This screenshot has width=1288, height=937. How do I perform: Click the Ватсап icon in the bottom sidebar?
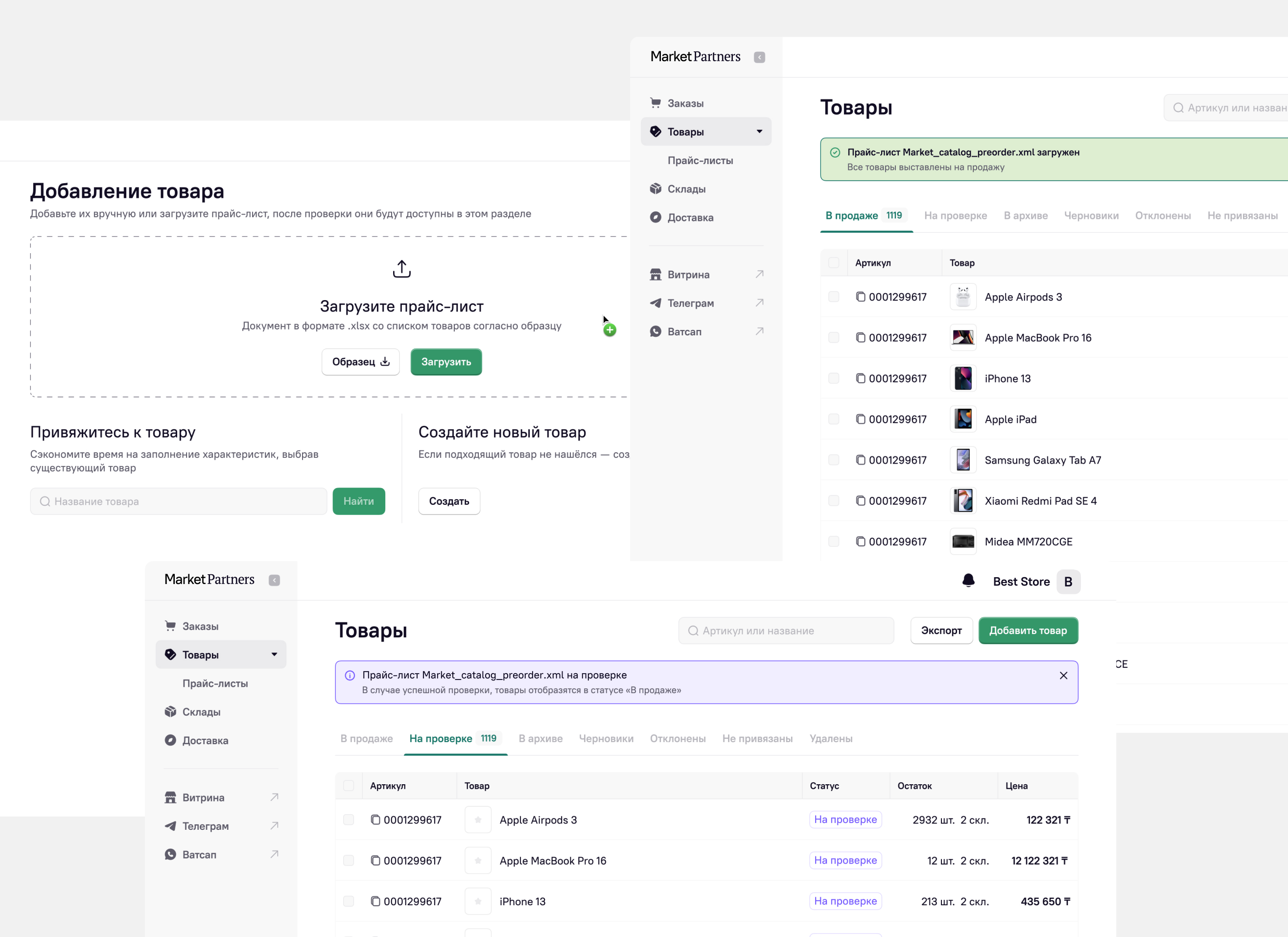(170, 854)
